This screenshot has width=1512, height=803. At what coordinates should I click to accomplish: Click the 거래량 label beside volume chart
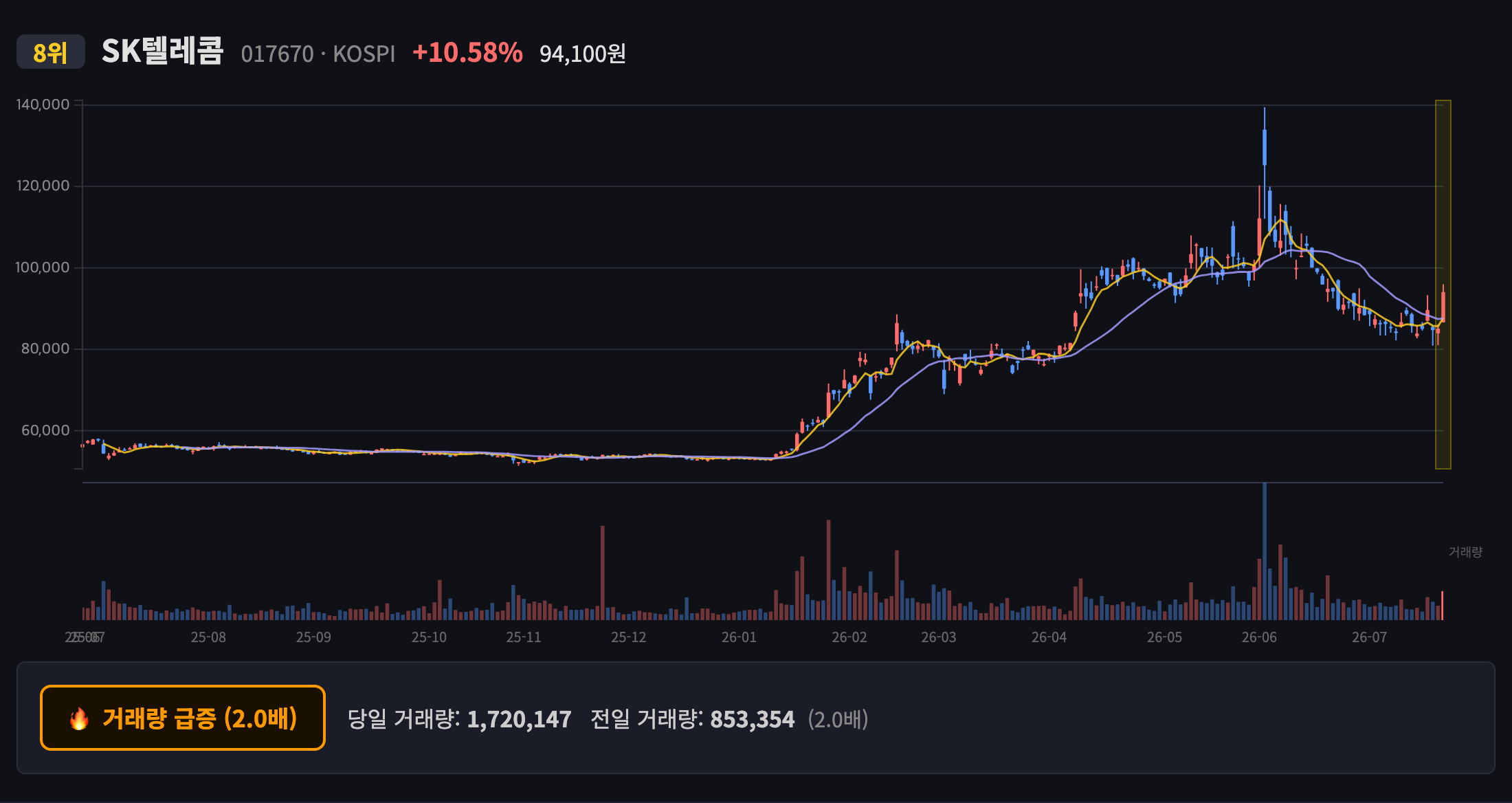pyautogui.click(x=1465, y=552)
